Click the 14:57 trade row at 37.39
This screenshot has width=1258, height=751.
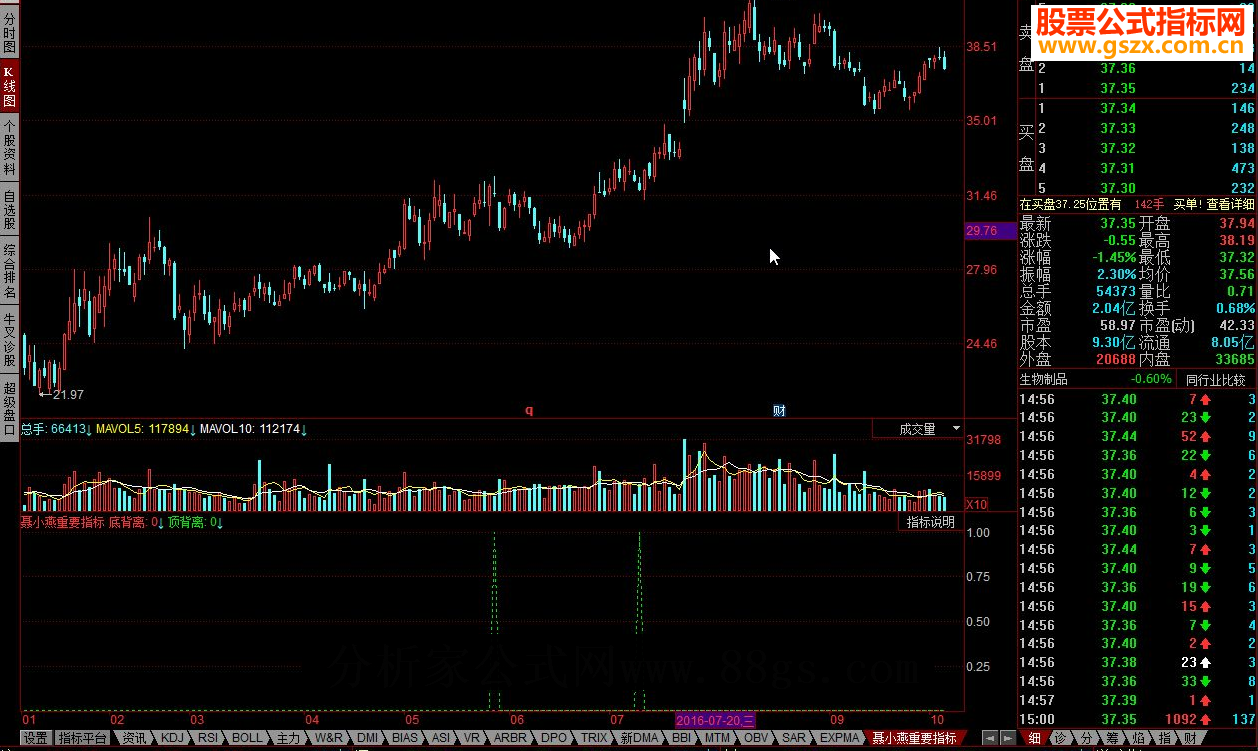click(1137, 700)
